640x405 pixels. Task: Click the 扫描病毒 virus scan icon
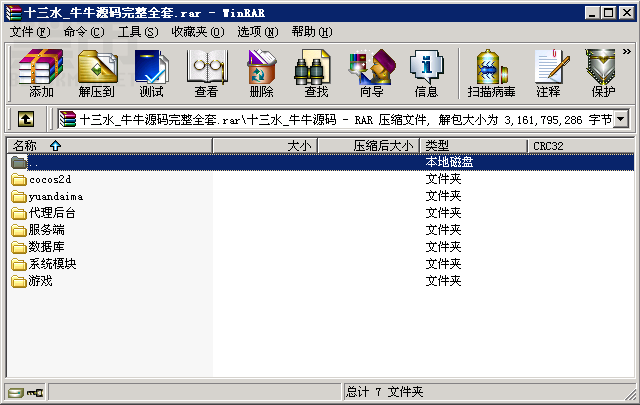click(x=491, y=73)
